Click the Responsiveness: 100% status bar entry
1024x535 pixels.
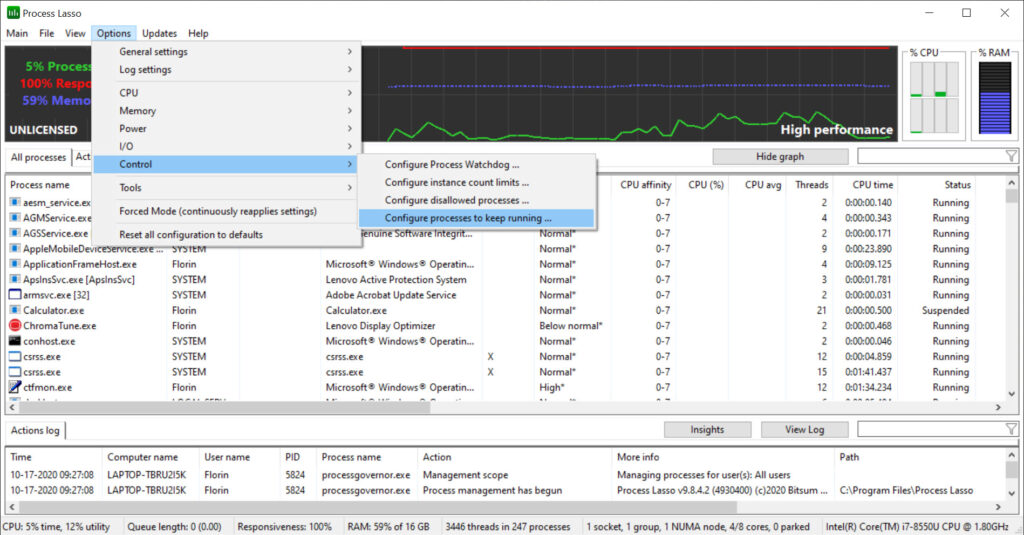(284, 527)
